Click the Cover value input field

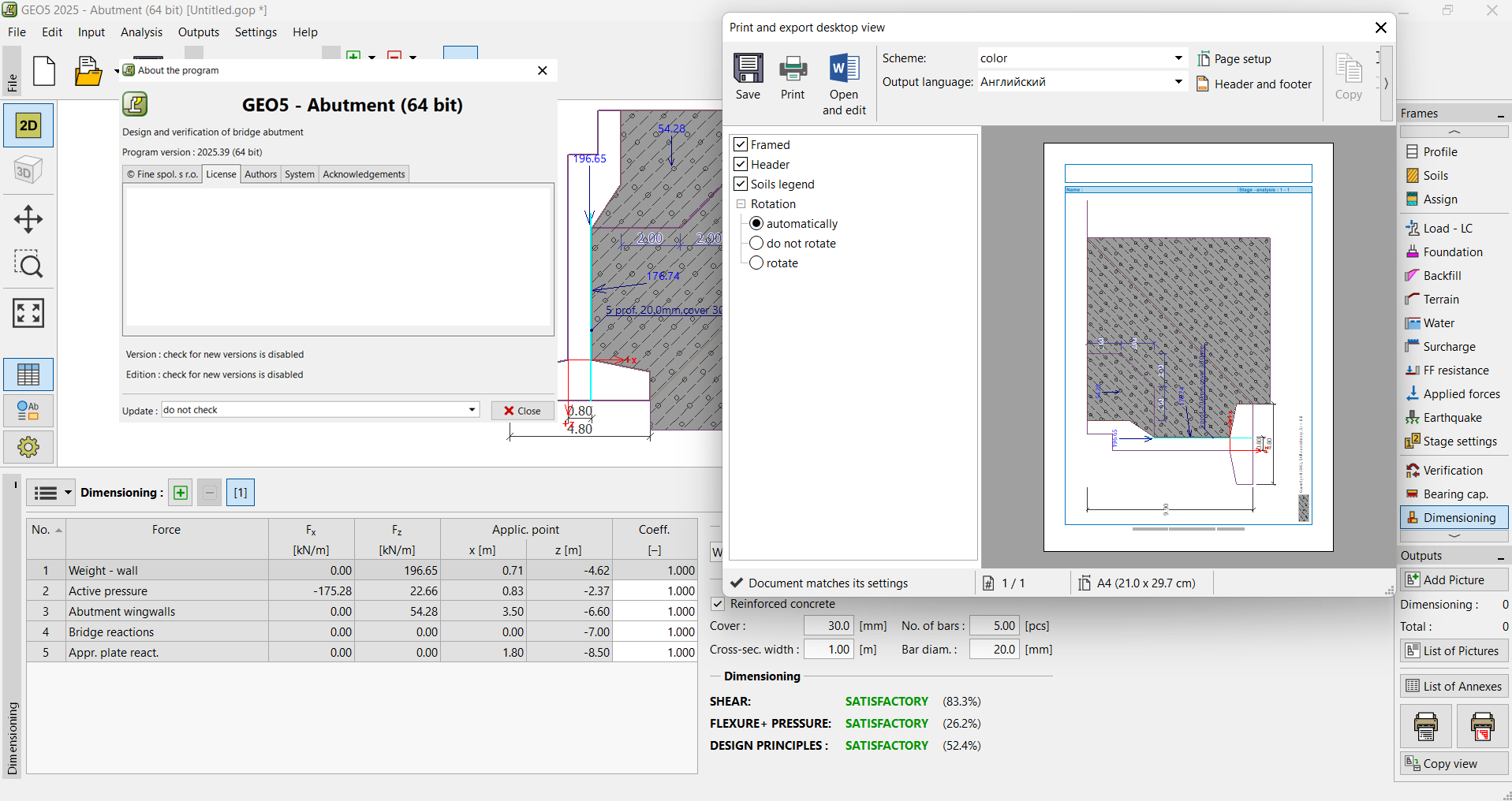click(x=828, y=626)
